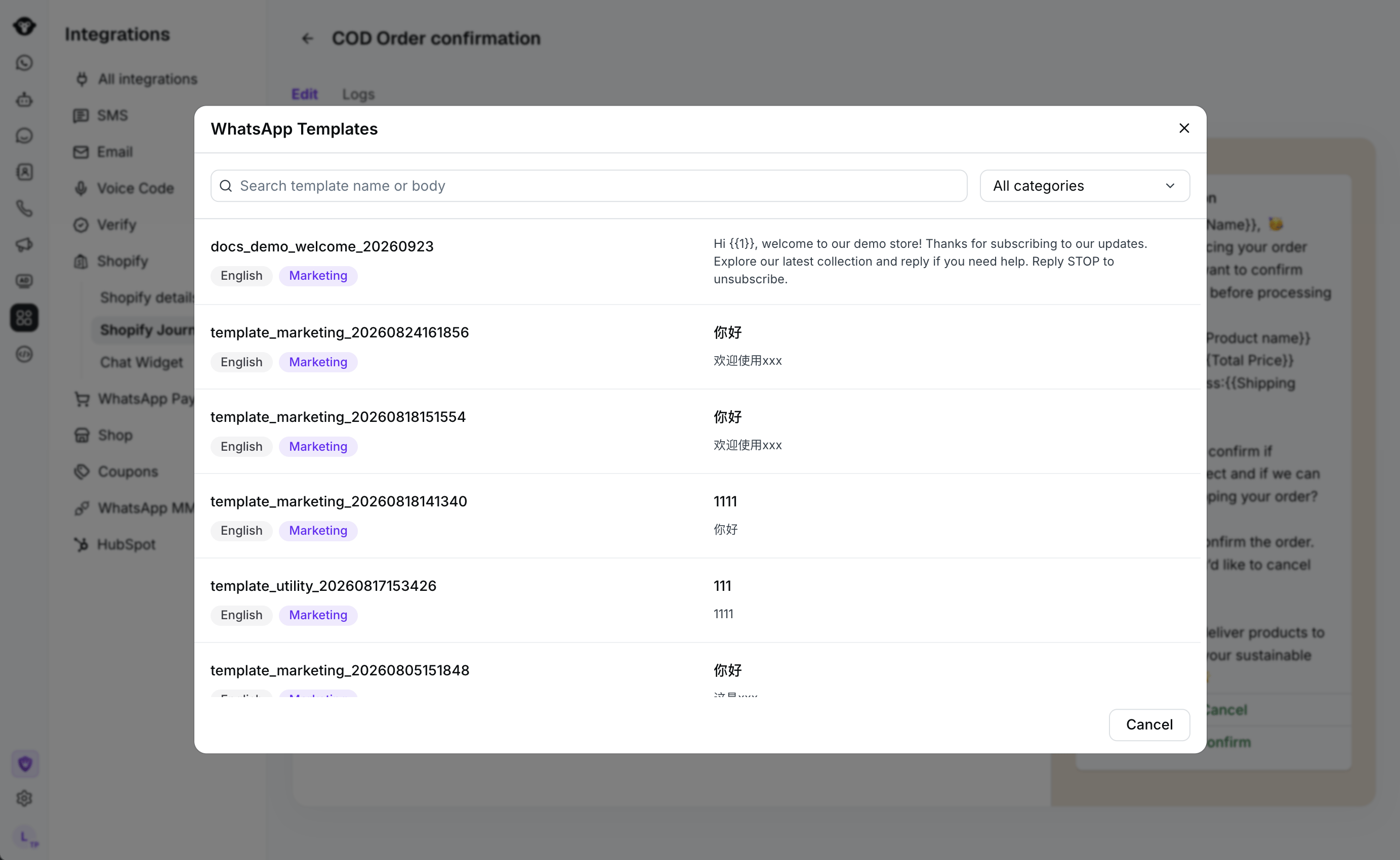Click the purple shield icon in left rail
This screenshot has width=1400, height=860.
click(x=24, y=764)
